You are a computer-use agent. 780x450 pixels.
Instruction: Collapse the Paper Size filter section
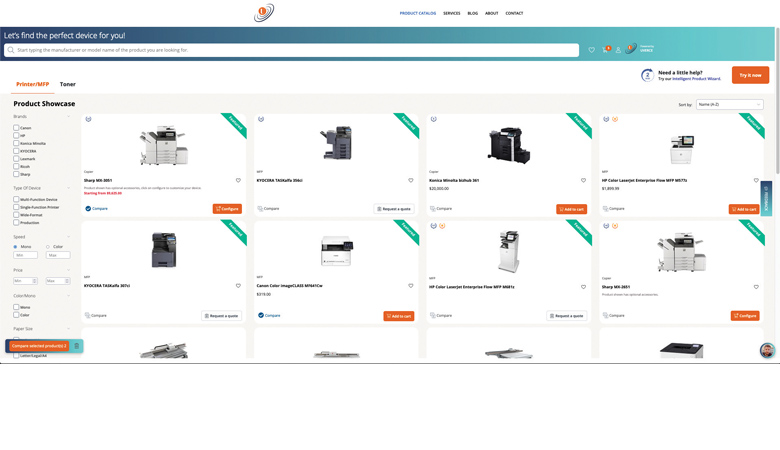(68, 329)
